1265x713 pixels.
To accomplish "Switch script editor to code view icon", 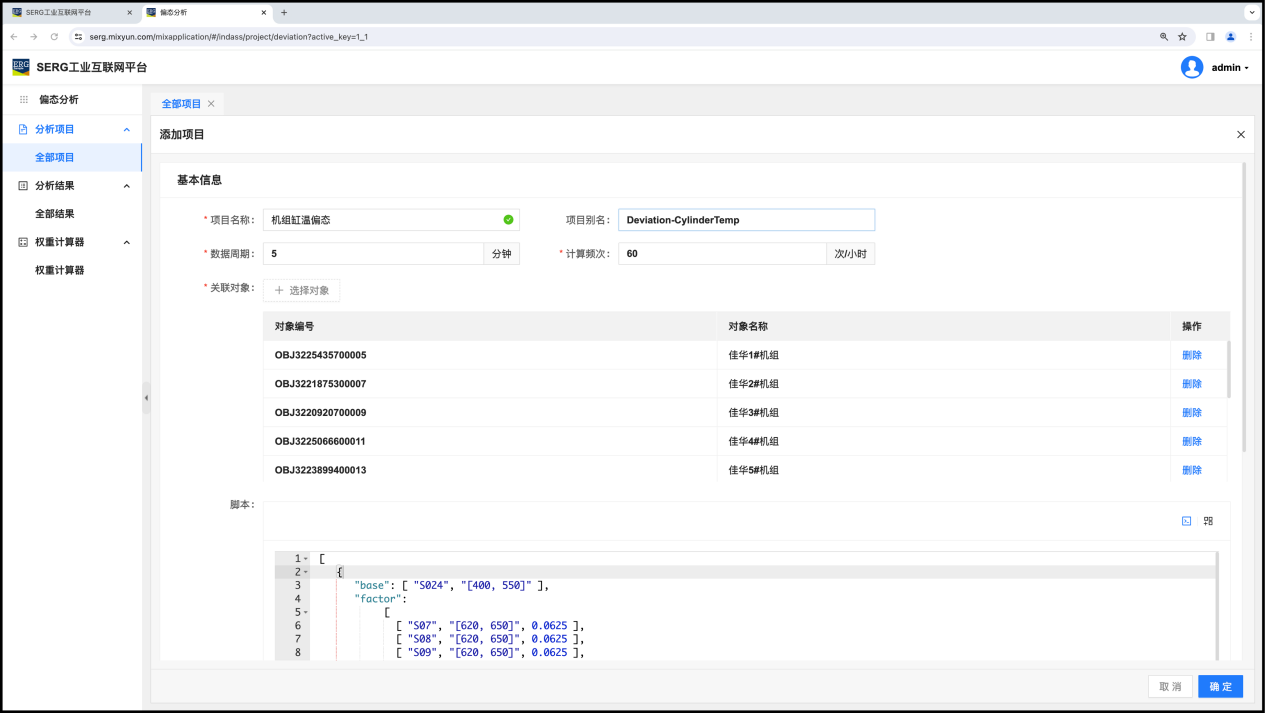I will (1186, 521).
